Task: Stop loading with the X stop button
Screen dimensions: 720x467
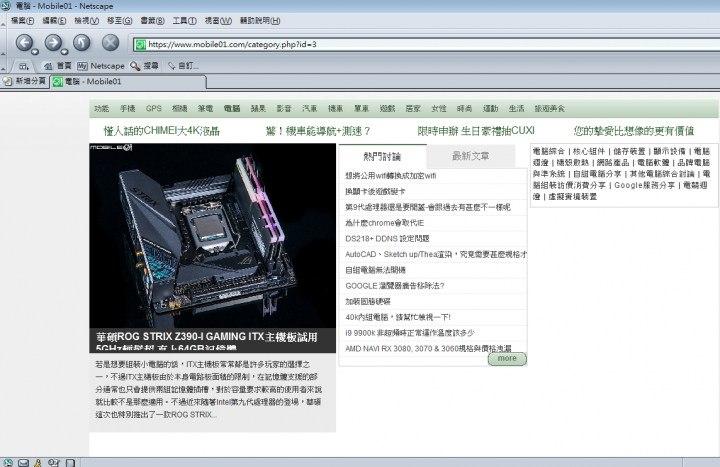Action: pos(110,43)
